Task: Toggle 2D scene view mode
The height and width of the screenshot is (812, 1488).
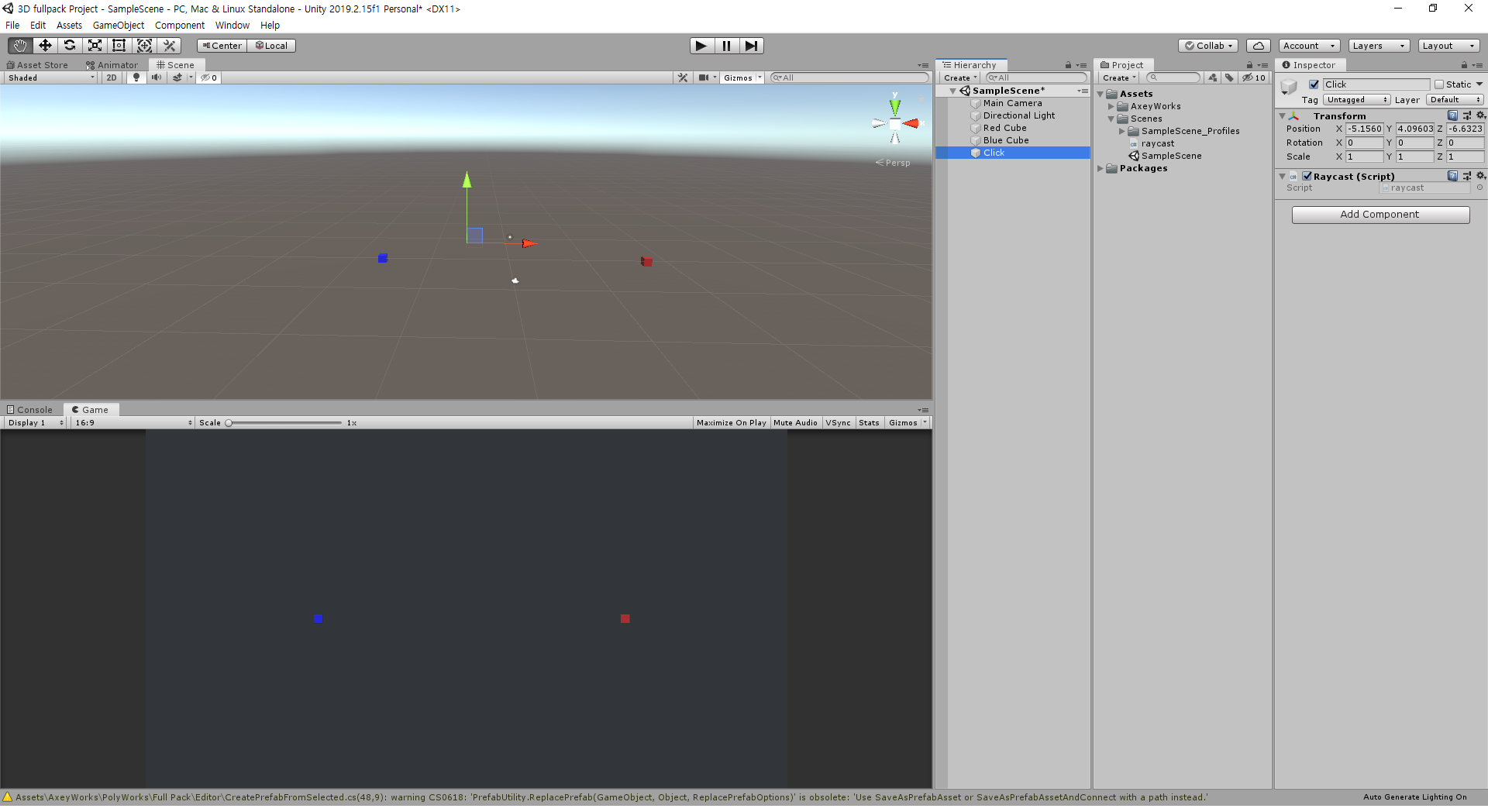Action: coord(112,77)
